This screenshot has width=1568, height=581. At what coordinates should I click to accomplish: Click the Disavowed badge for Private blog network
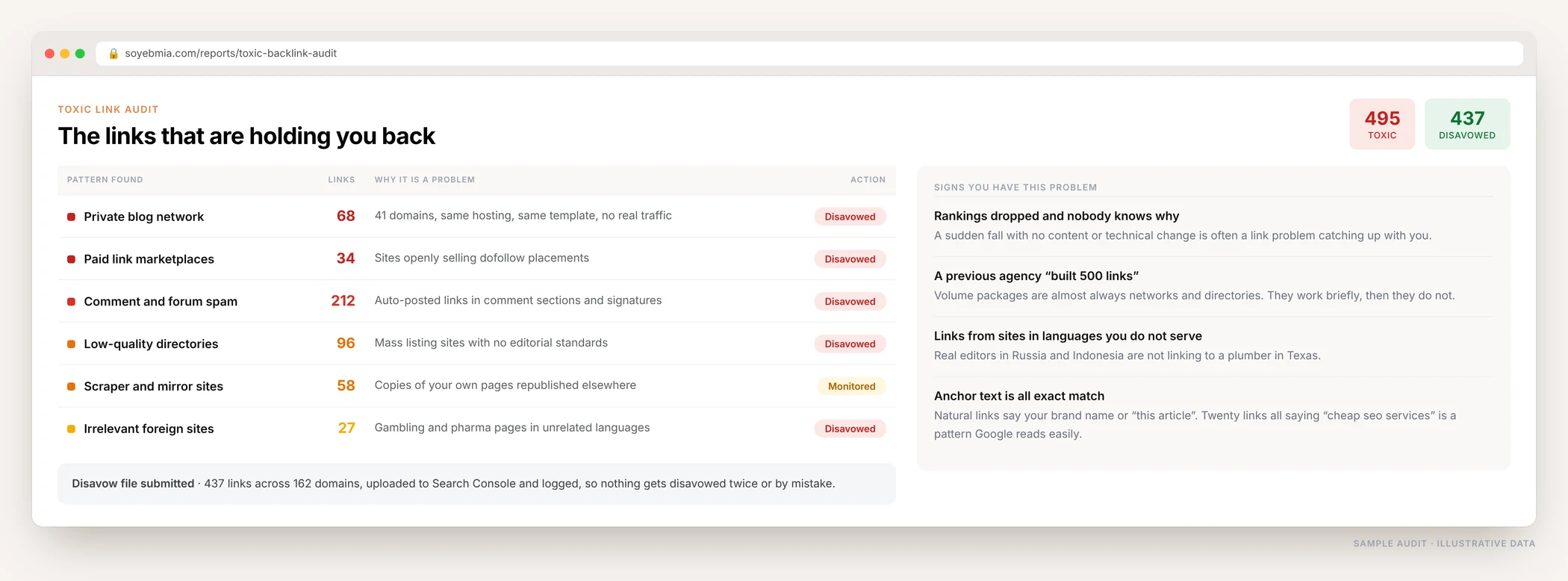pyautogui.click(x=850, y=217)
